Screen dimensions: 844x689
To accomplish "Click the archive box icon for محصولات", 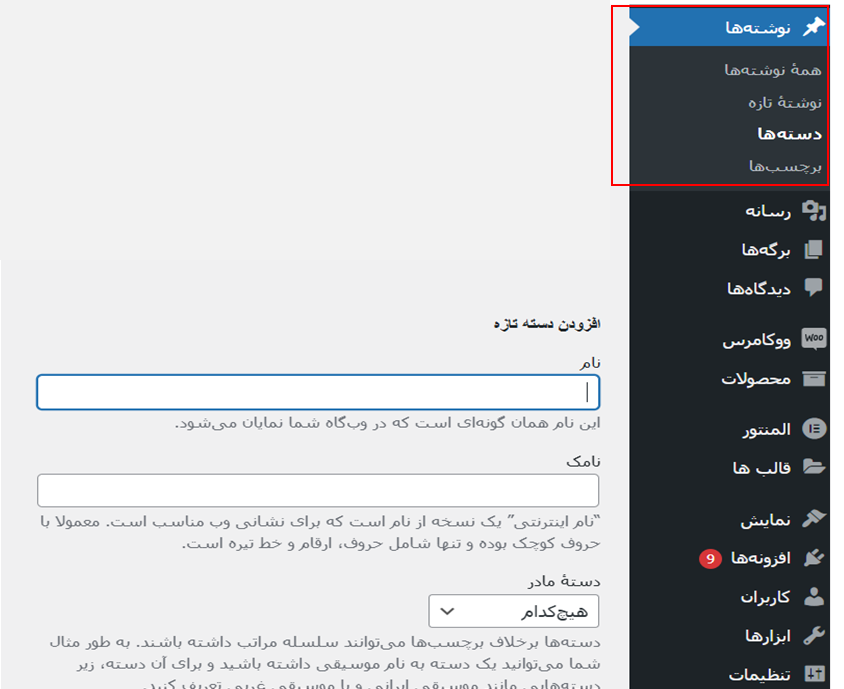I will pos(814,379).
